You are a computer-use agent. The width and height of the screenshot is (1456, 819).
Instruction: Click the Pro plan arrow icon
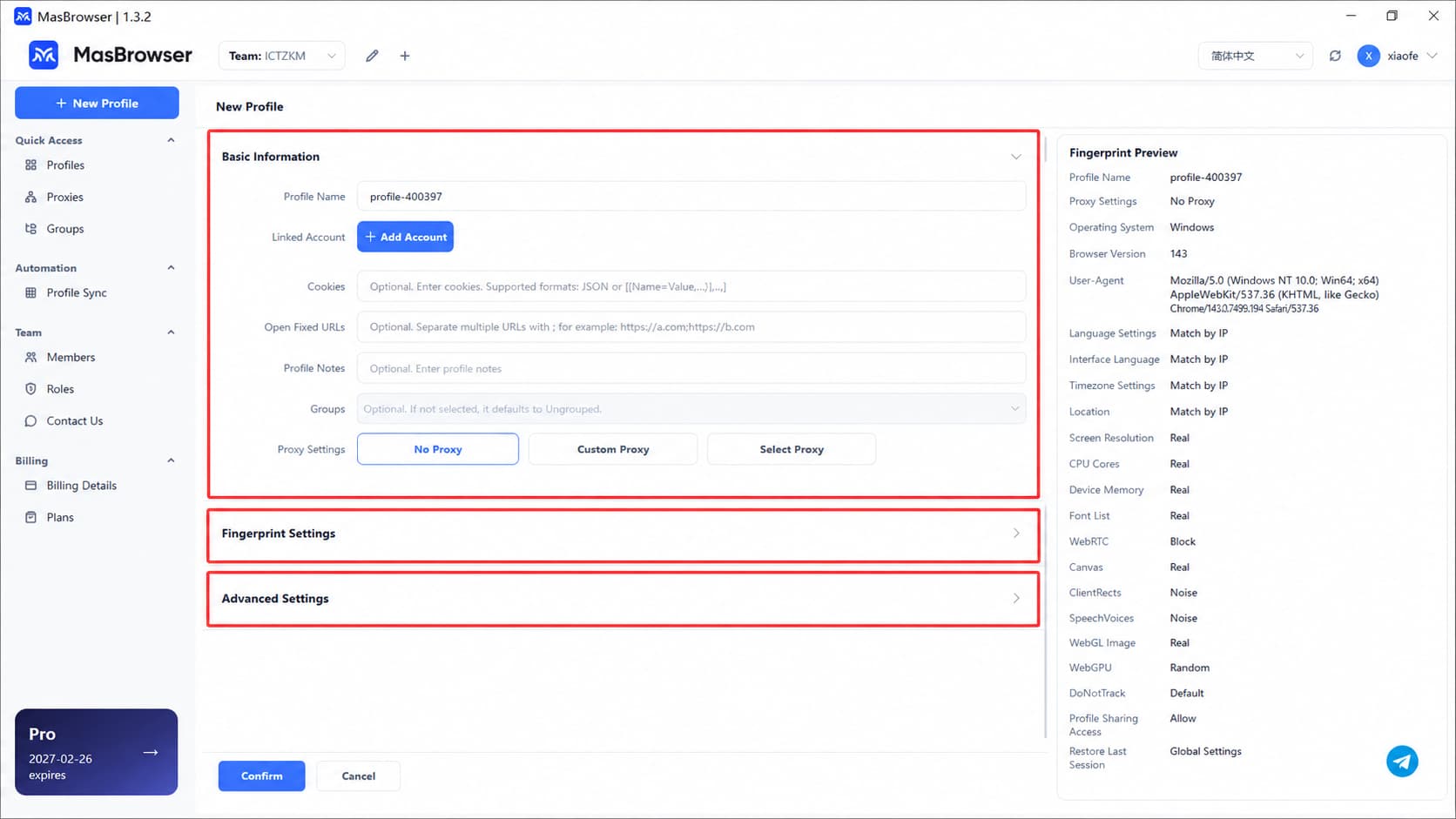[x=151, y=752]
